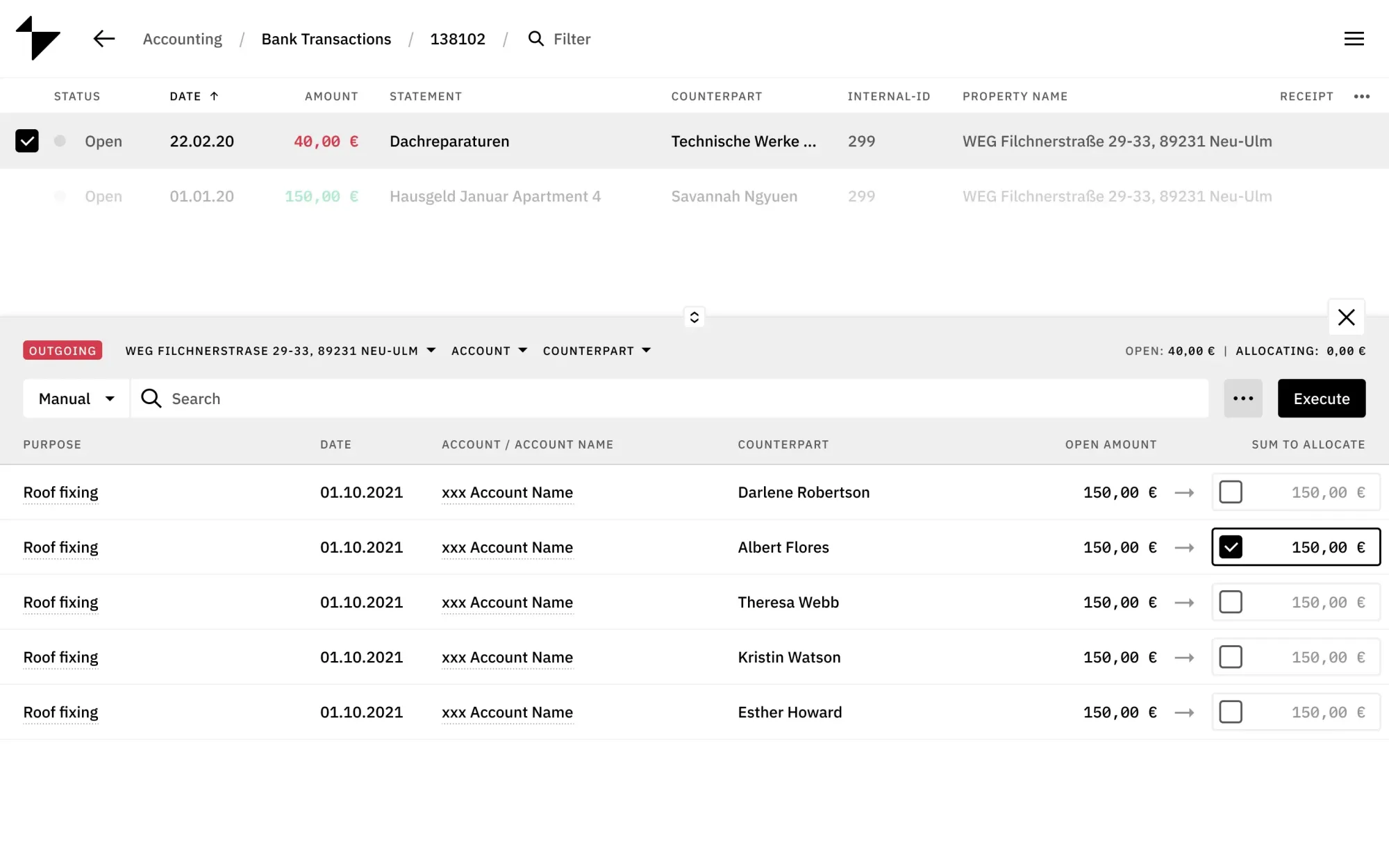Open Roof fixing link for Darlene Robertson
The width and height of the screenshot is (1389, 868).
[60, 492]
